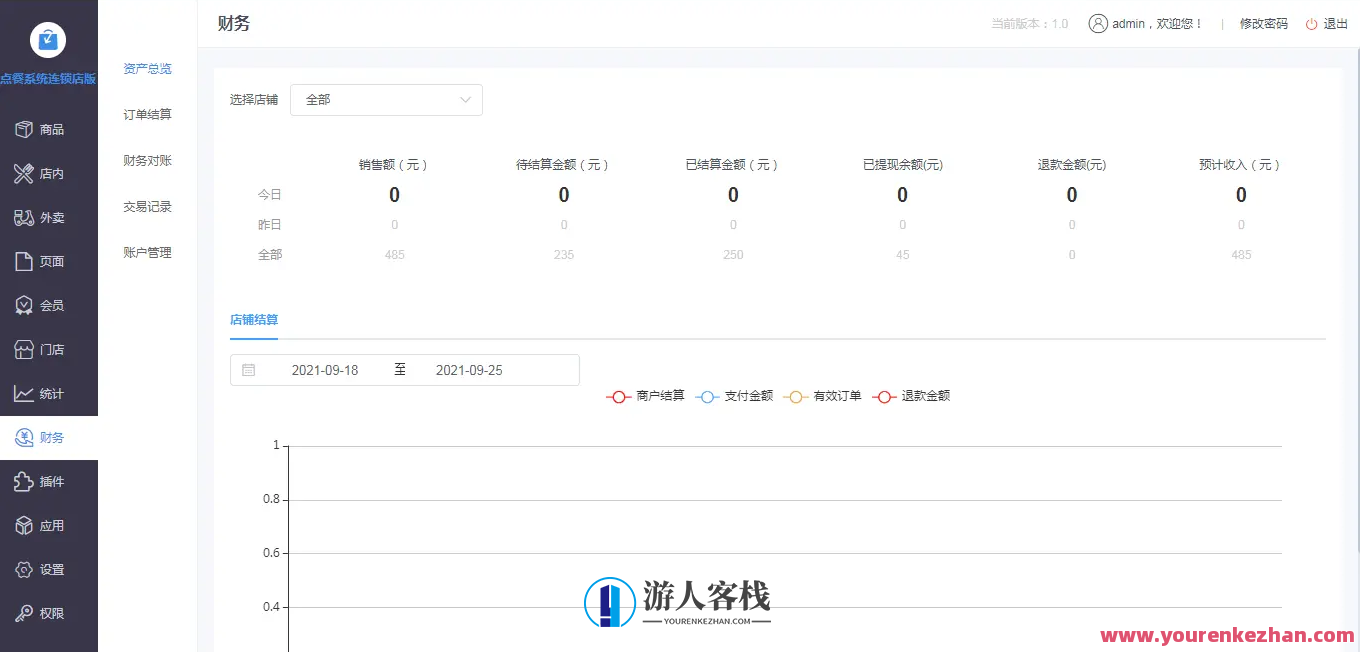Image resolution: width=1360 pixels, height=652 pixels.
Task: Open 交易记录 from the submenu
Action: (x=147, y=206)
